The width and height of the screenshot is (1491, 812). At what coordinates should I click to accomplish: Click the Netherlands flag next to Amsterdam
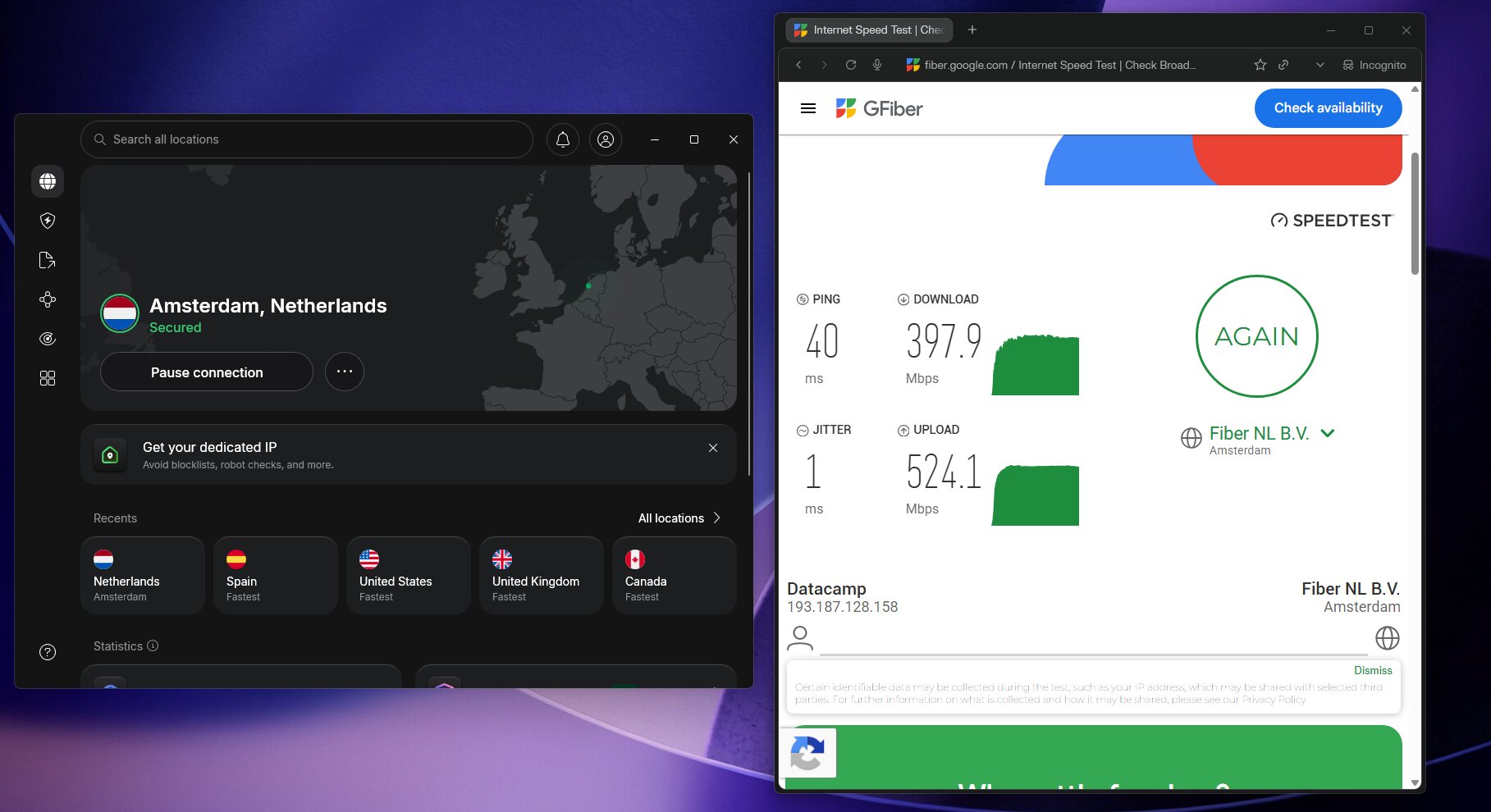coord(120,313)
